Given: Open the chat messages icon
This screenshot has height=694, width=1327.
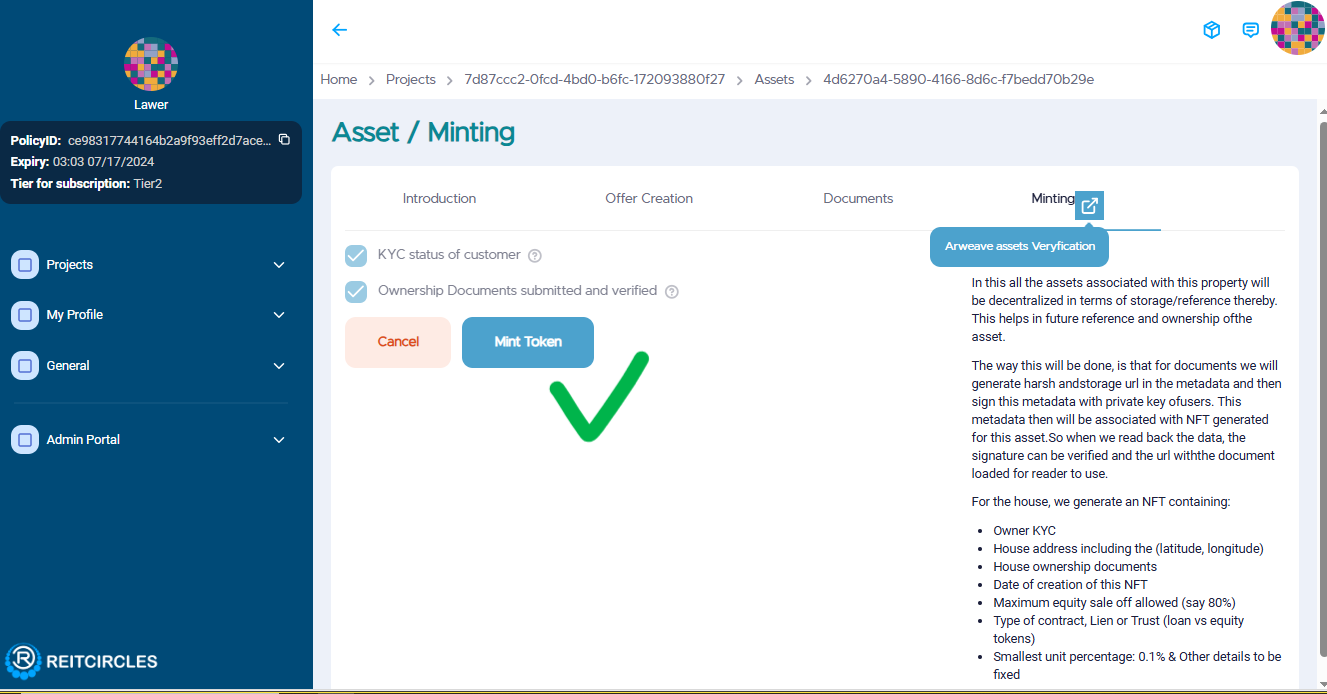Looking at the screenshot, I should (x=1250, y=30).
